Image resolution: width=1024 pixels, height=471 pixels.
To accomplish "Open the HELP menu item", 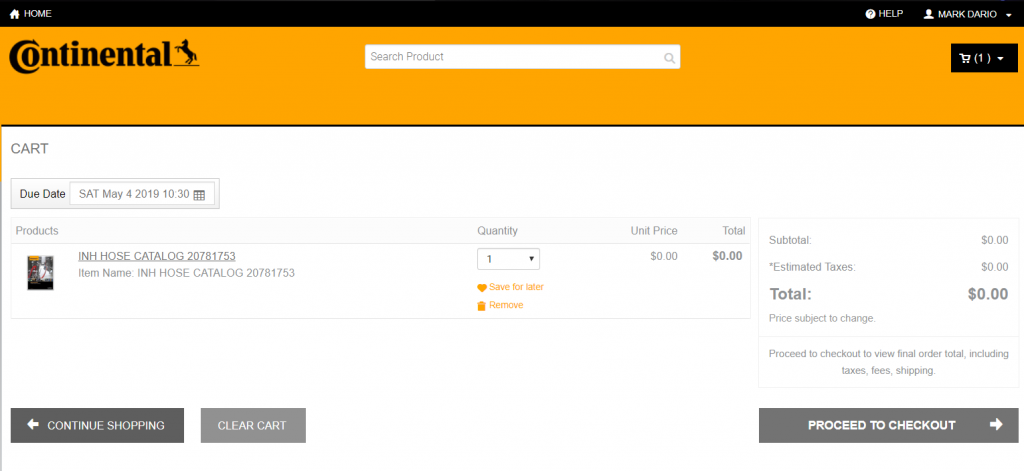I will (x=890, y=14).
